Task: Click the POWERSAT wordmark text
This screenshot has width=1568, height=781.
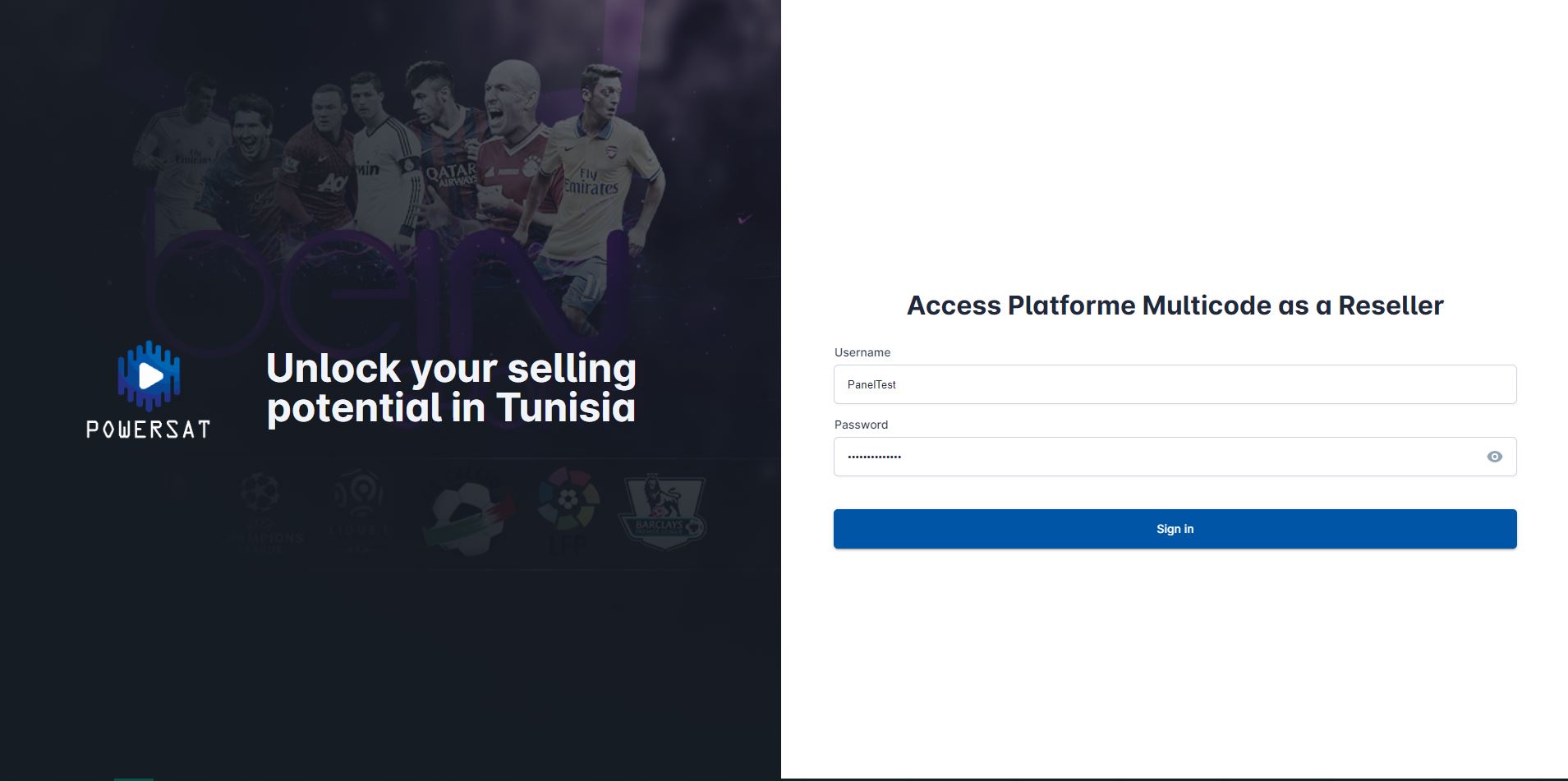Action: coord(149,430)
